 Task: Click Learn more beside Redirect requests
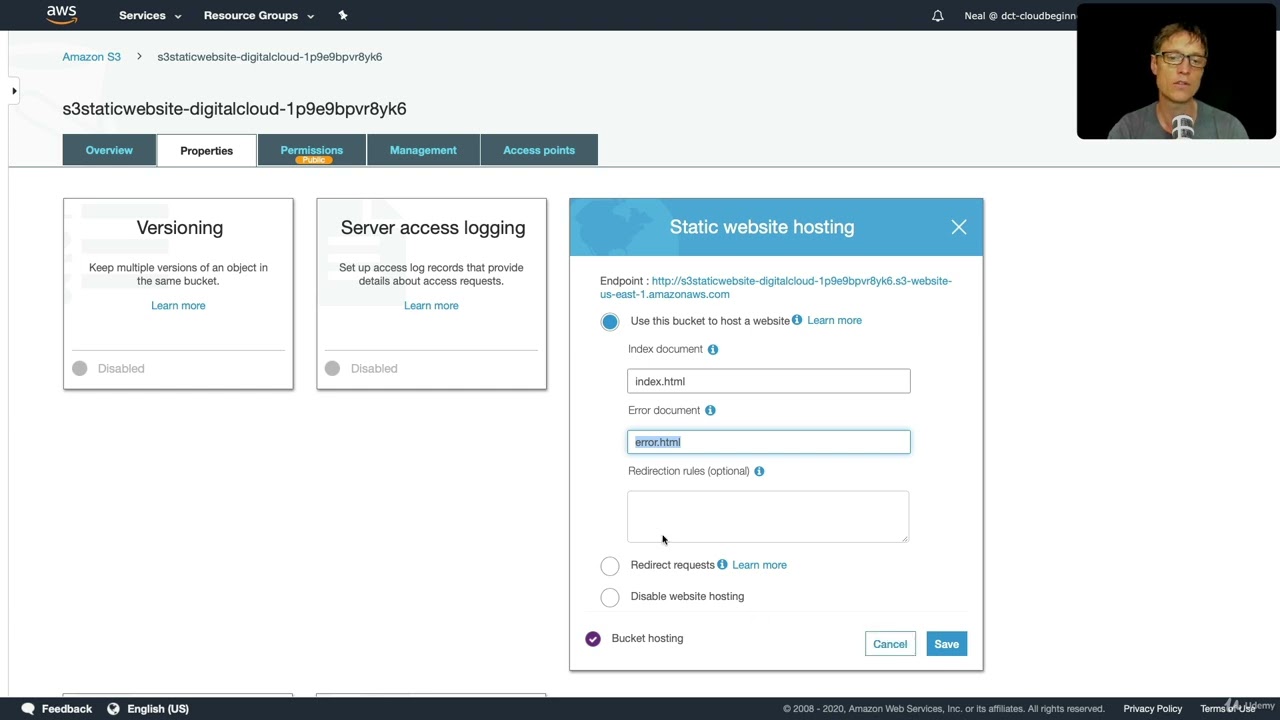tap(759, 565)
